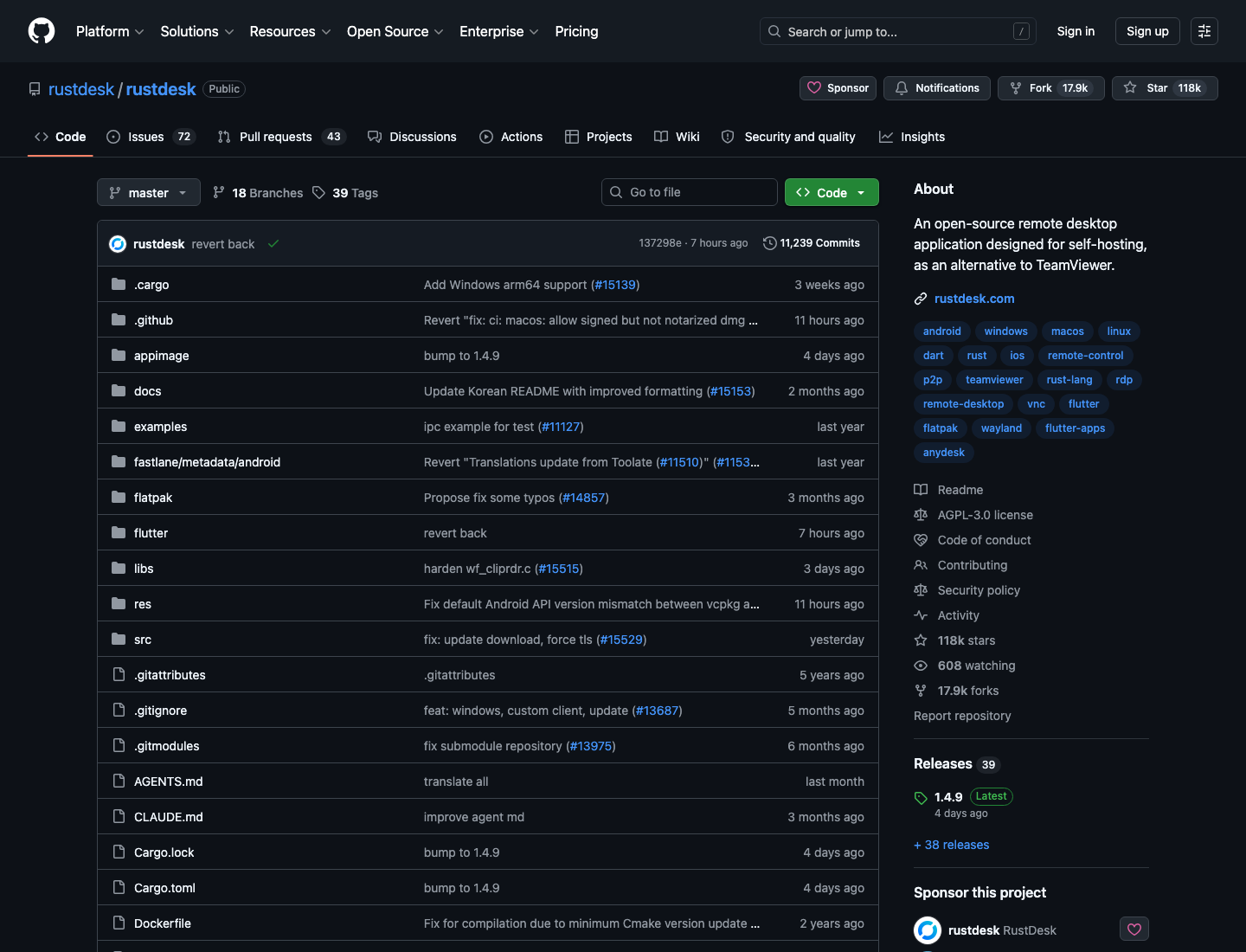This screenshot has height=952, width=1246.
Task: Click the rustdesk avatar under Sponsor this project
Action: (x=928, y=930)
